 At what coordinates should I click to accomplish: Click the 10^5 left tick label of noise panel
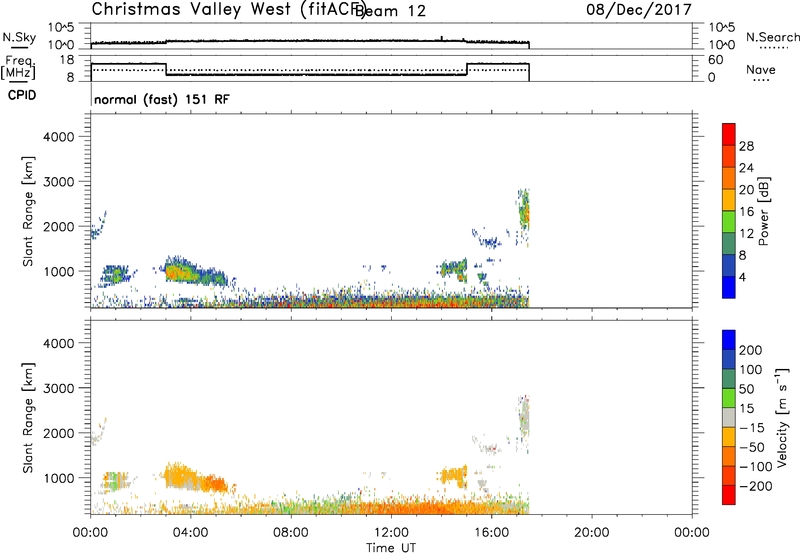point(61,27)
